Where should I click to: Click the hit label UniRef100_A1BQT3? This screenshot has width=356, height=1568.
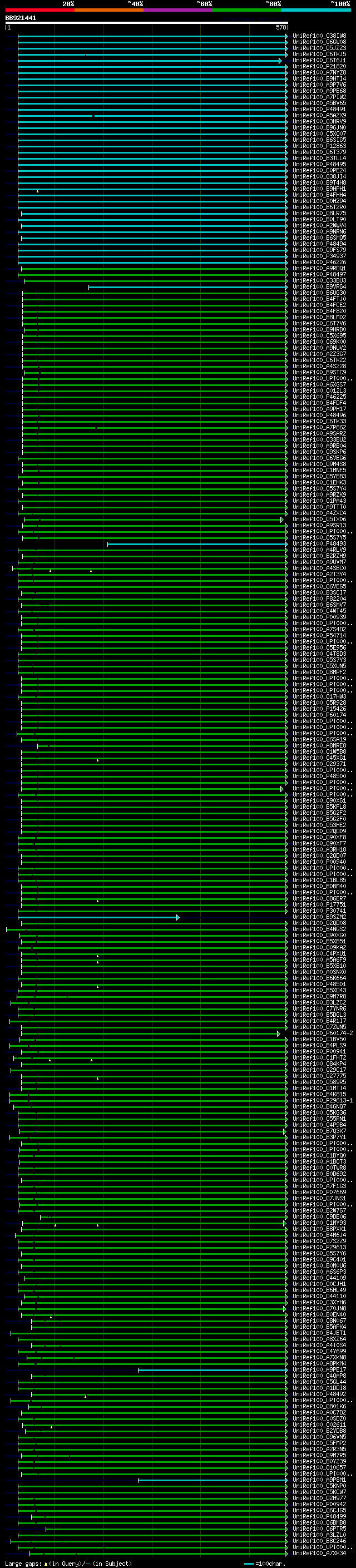319,1161
